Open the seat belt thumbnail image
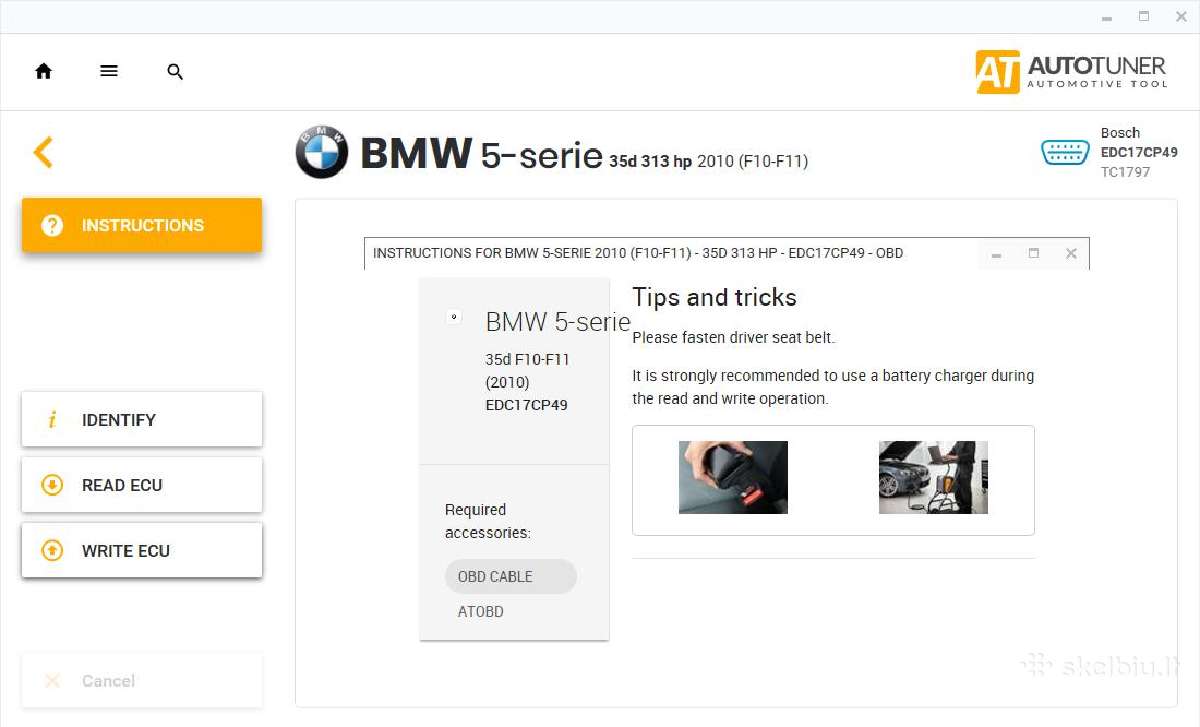Viewport: 1200px width, 727px height. (x=733, y=477)
